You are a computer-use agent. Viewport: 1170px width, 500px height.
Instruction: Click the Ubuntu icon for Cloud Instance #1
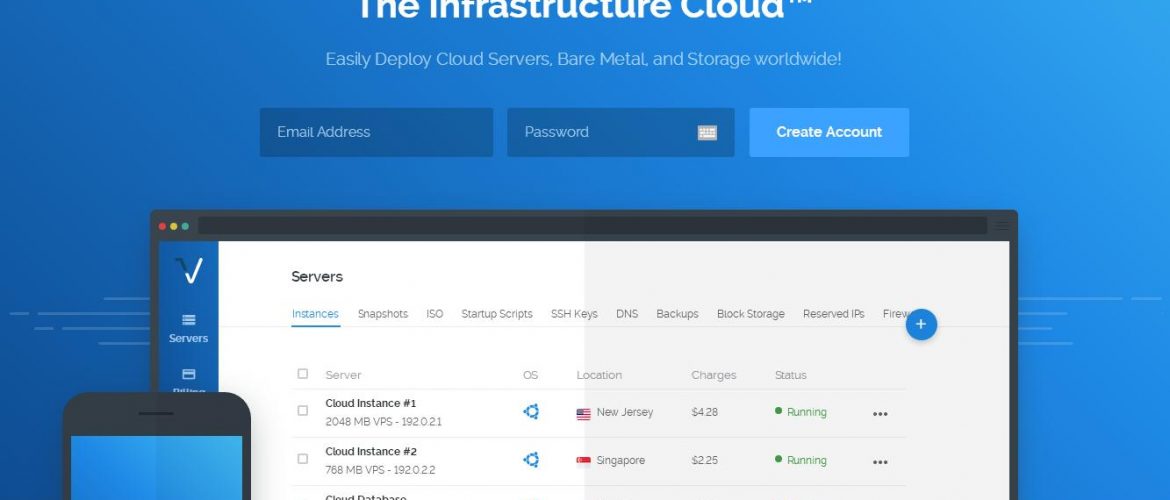pos(531,411)
